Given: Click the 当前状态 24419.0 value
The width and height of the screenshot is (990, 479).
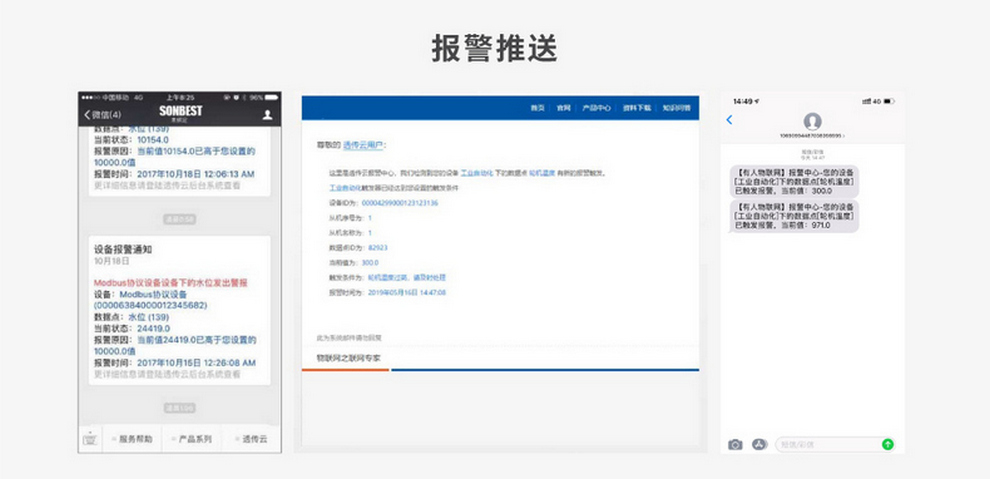Looking at the screenshot, I should coord(152,328).
